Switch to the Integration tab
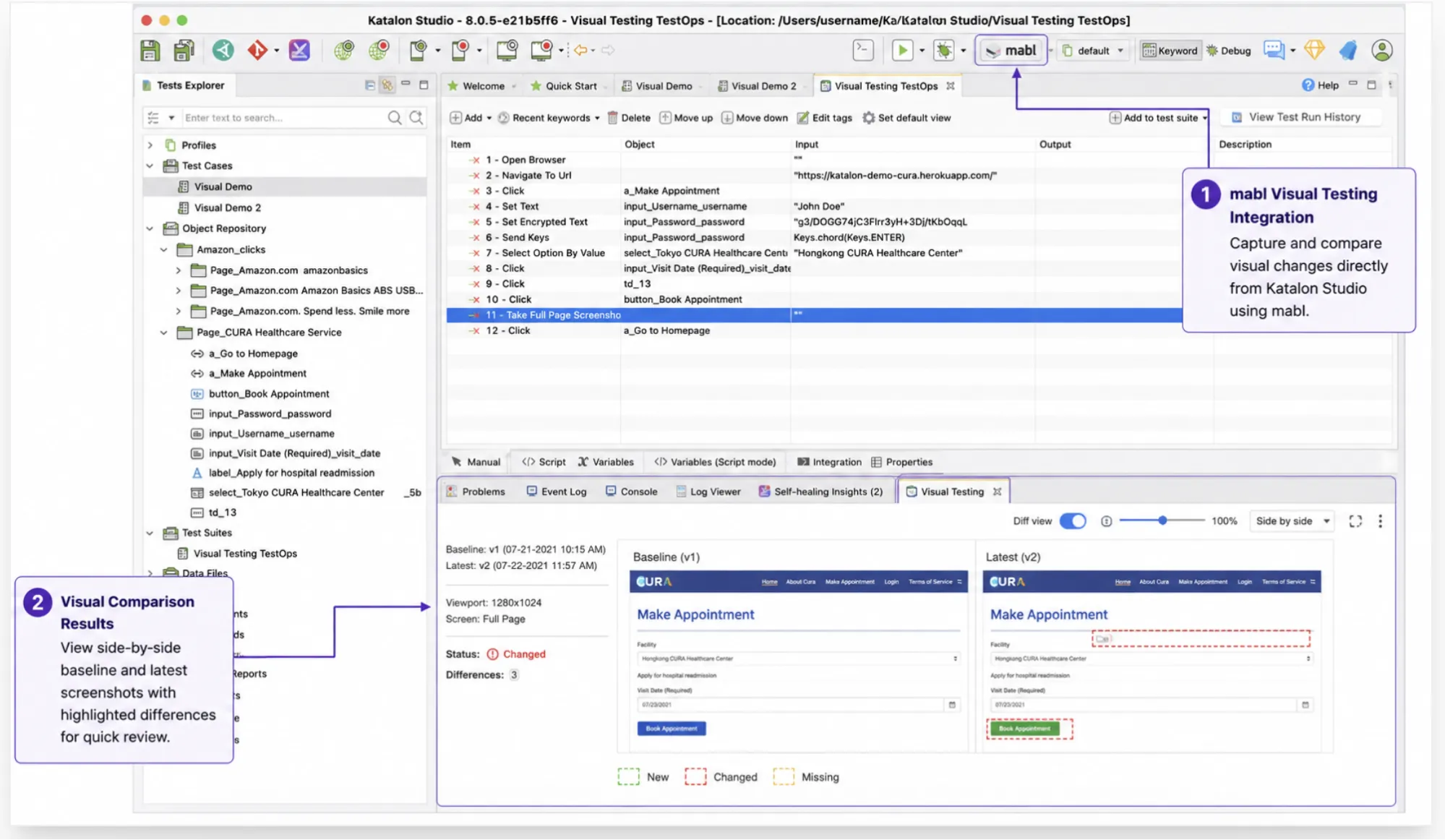 point(829,462)
